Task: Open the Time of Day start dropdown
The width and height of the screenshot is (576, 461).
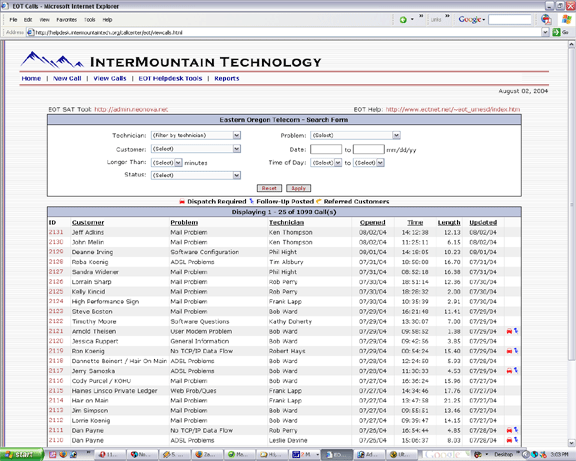Action: click(338, 162)
